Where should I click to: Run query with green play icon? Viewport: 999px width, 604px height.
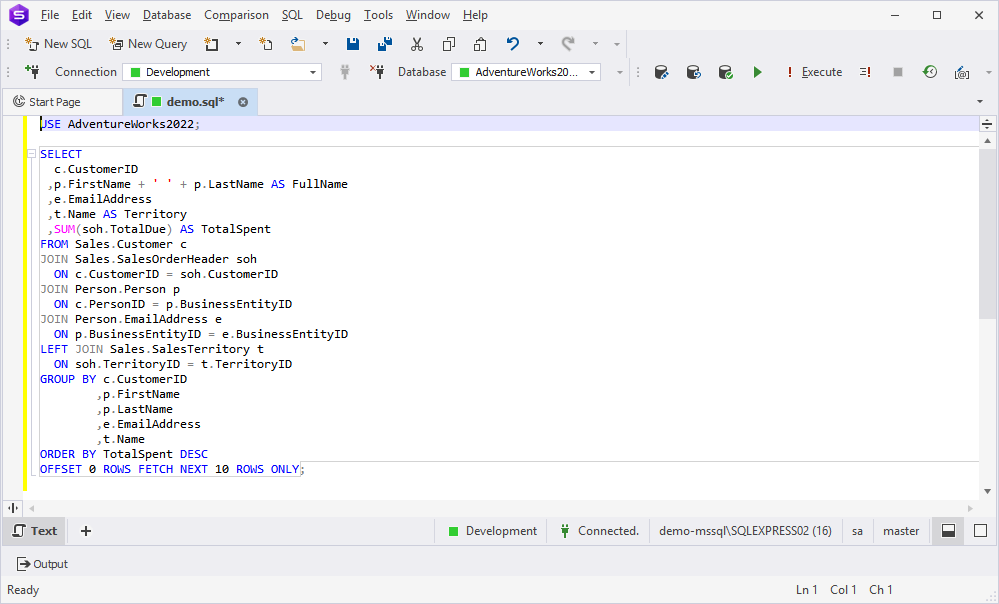pos(757,72)
